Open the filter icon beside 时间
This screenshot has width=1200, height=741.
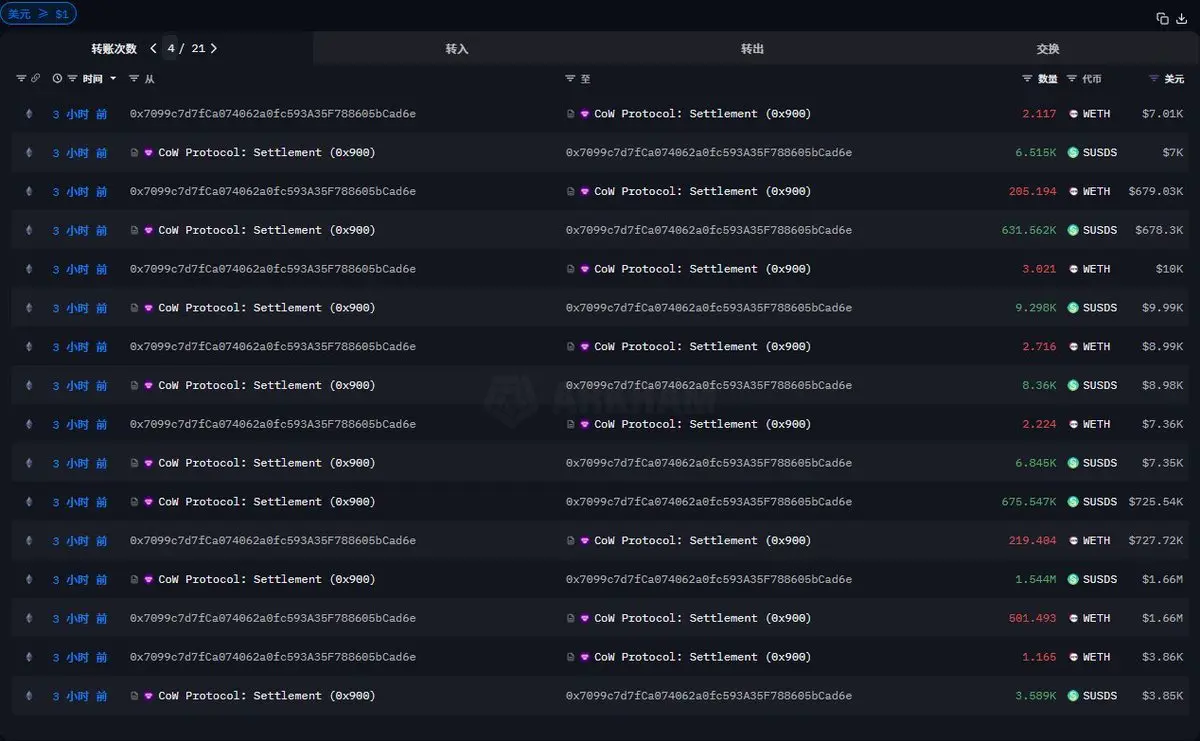coord(73,78)
